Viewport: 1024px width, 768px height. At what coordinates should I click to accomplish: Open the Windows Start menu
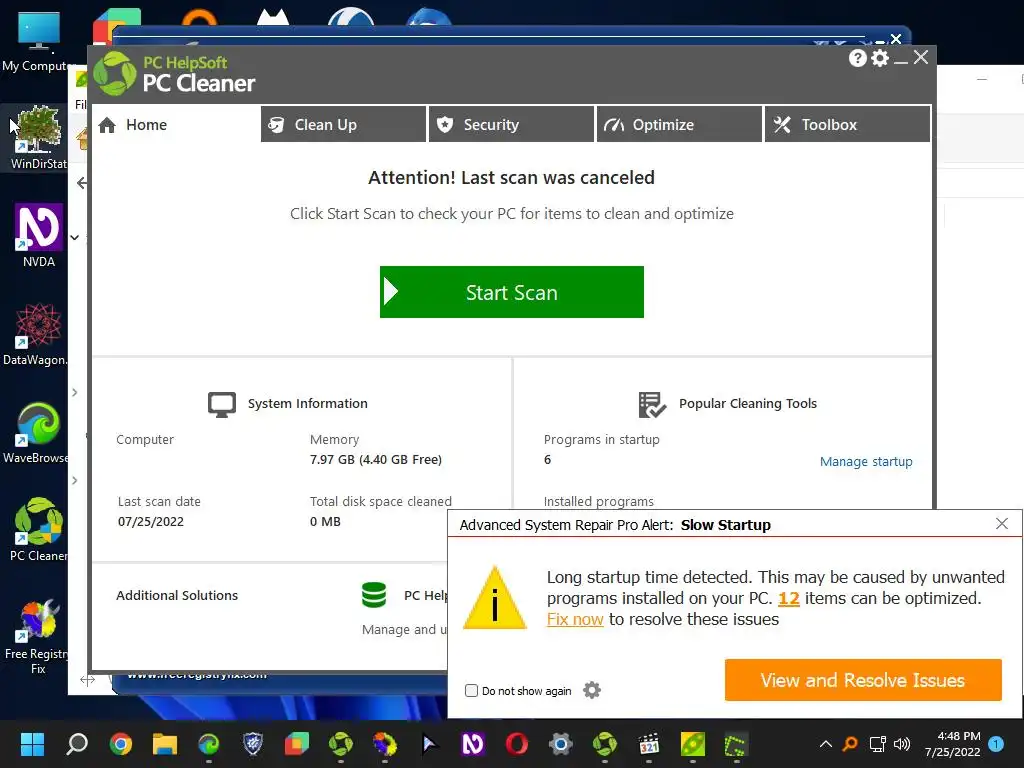coord(32,744)
